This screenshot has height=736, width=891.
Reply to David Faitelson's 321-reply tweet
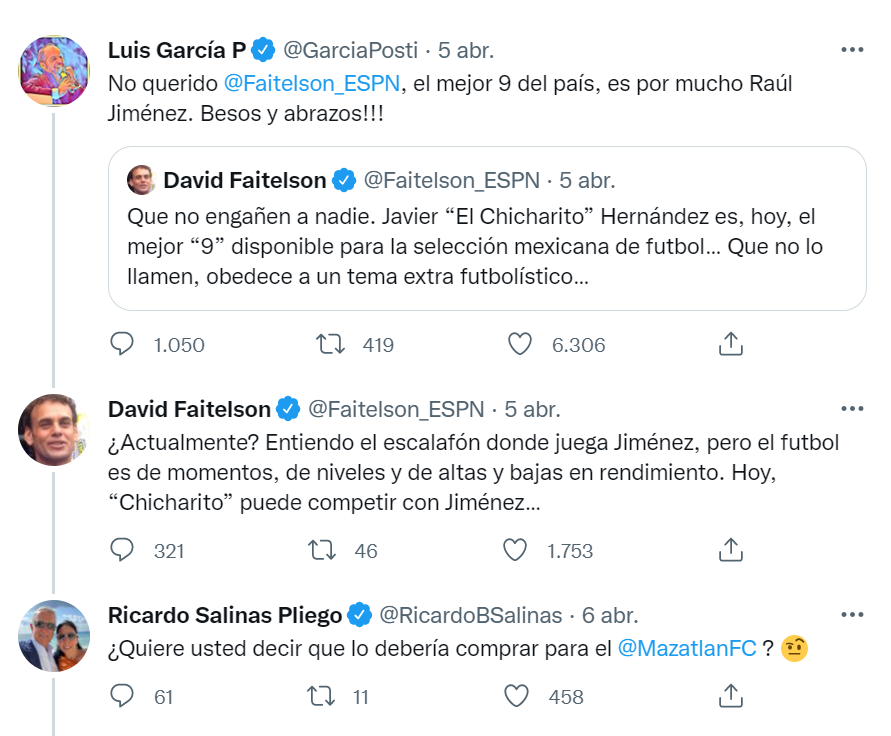[x=122, y=550]
